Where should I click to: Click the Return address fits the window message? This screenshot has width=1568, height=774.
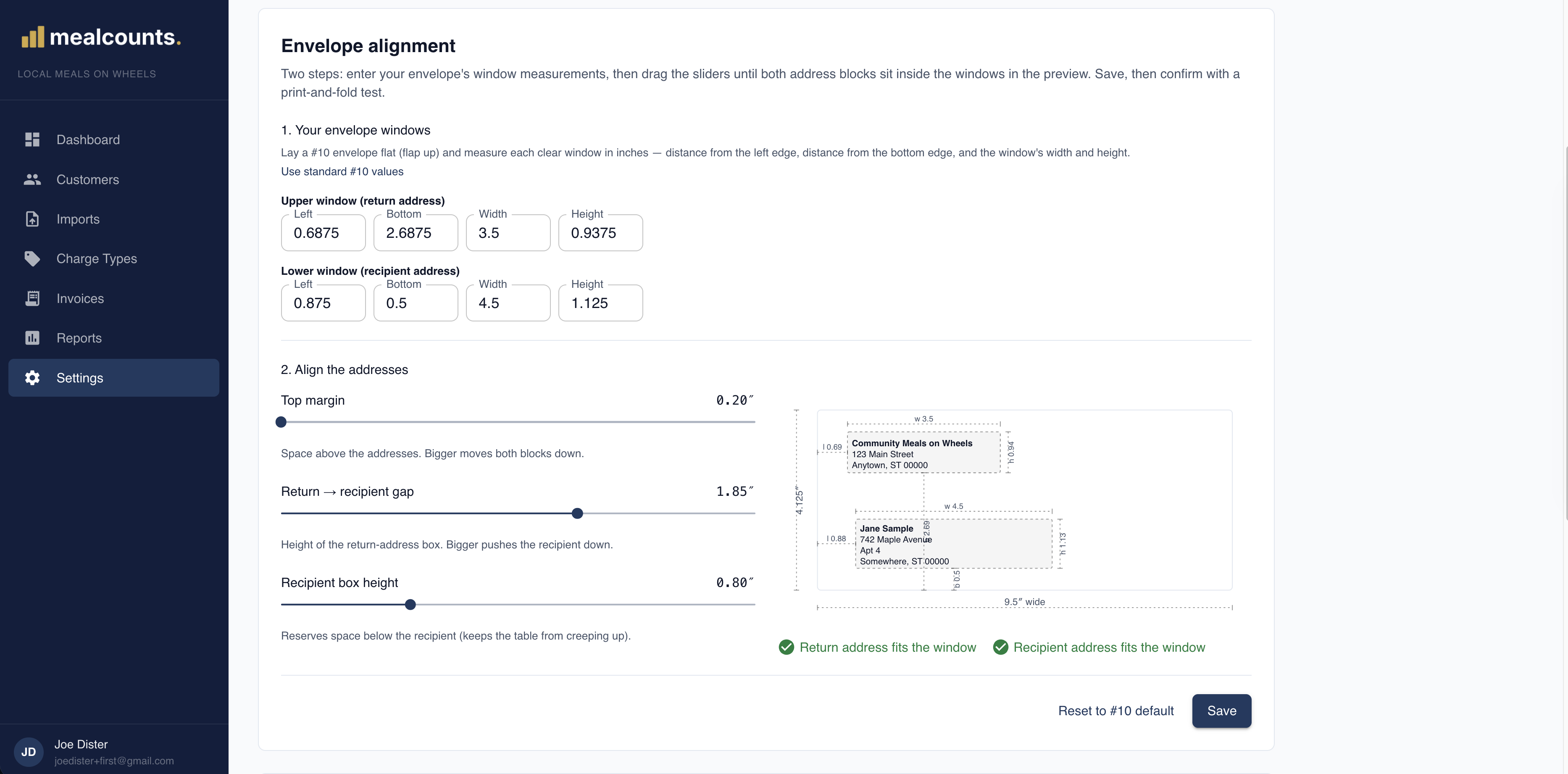[887, 648]
